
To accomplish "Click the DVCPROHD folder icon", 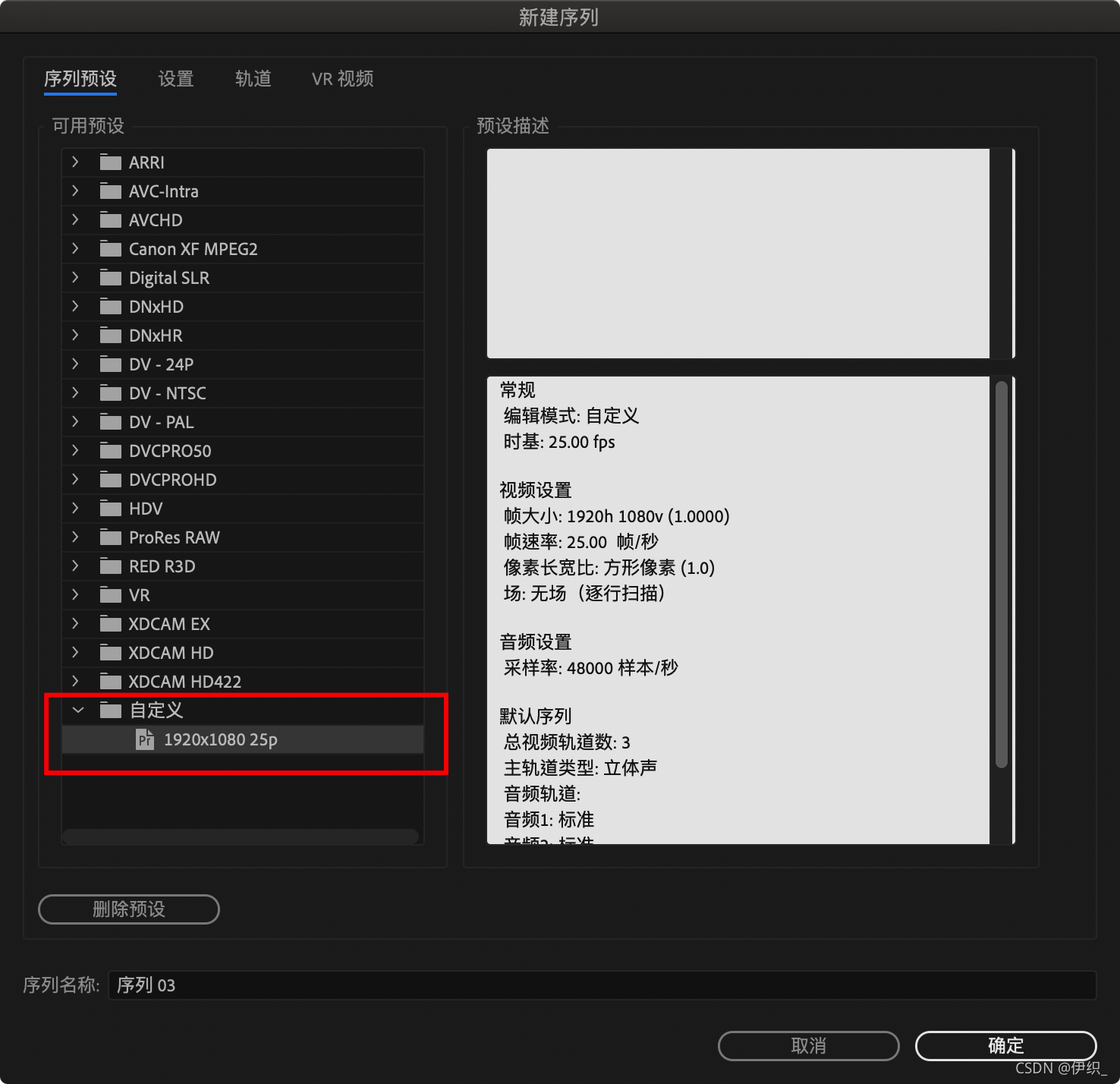I will click(x=111, y=480).
